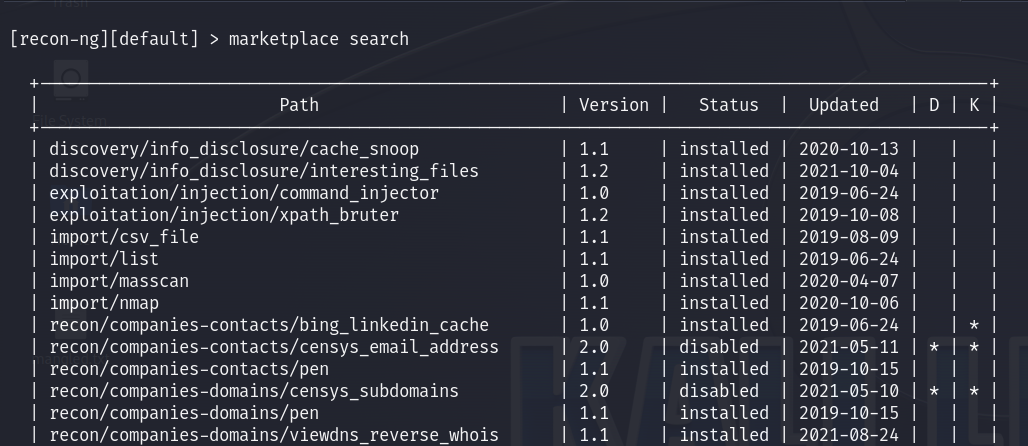
Task: Click version 1.2 in interesting_files row
Action: (x=594, y=171)
